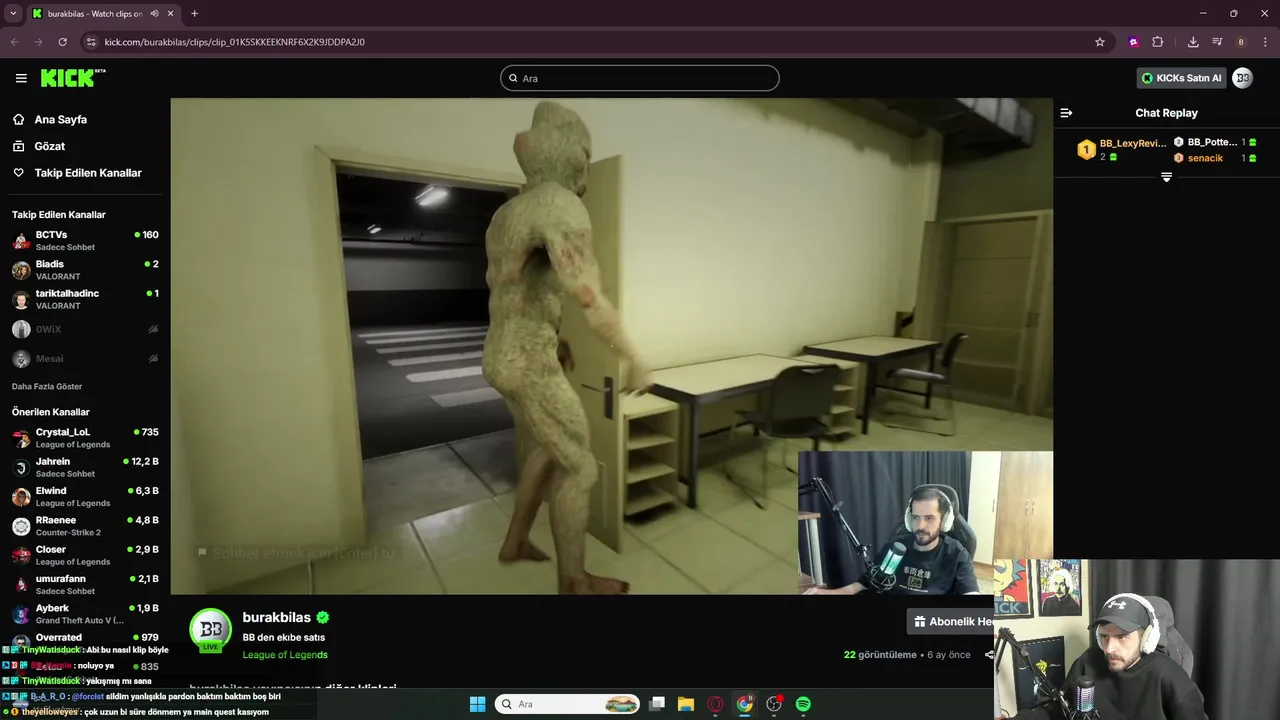The width and height of the screenshot is (1280, 720).
Task: Click the Chrome profile avatar button
Action: 1241,42
